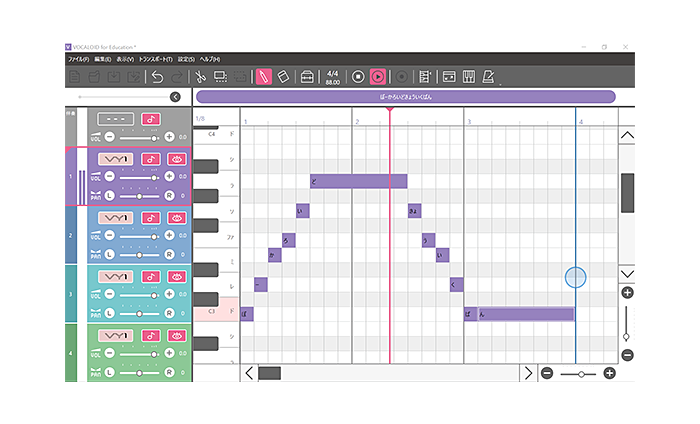Move piano roll up with up chevron
Screen dimensions: 700x424
pyautogui.click(x=627, y=135)
